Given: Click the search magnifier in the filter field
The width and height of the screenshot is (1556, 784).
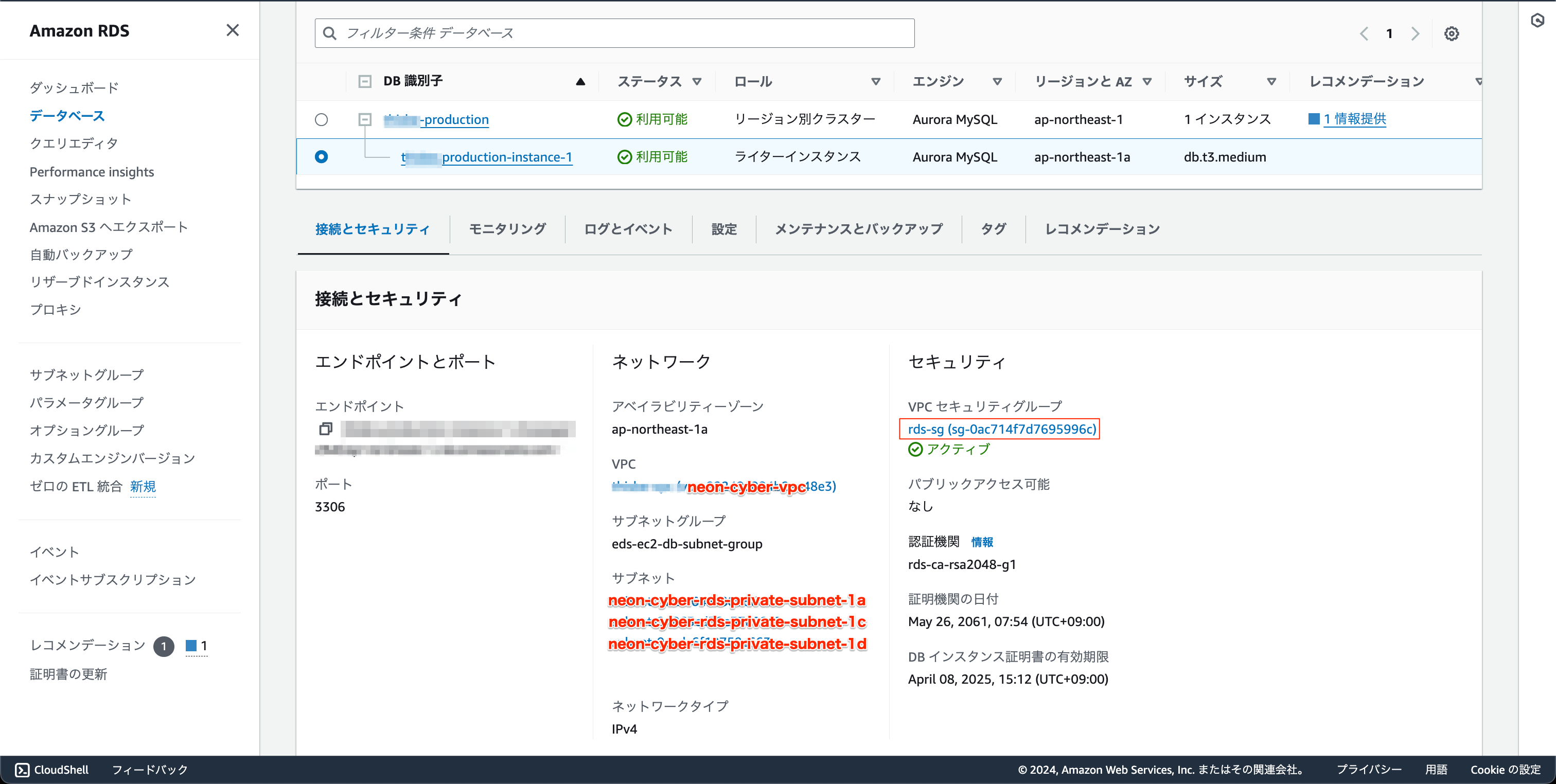Looking at the screenshot, I should [330, 32].
